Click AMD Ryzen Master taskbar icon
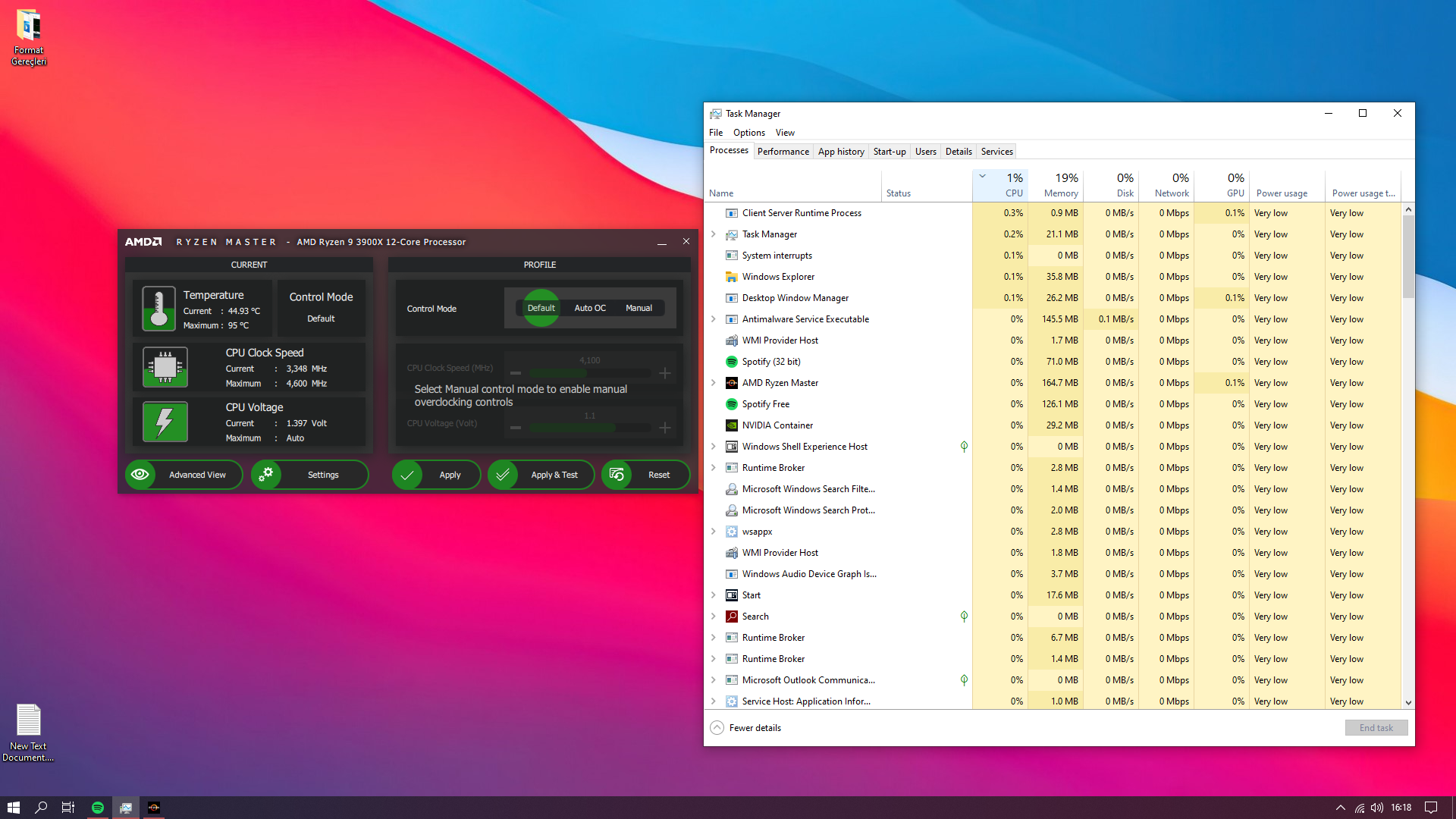1456x819 pixels. (x=154, y=808)
